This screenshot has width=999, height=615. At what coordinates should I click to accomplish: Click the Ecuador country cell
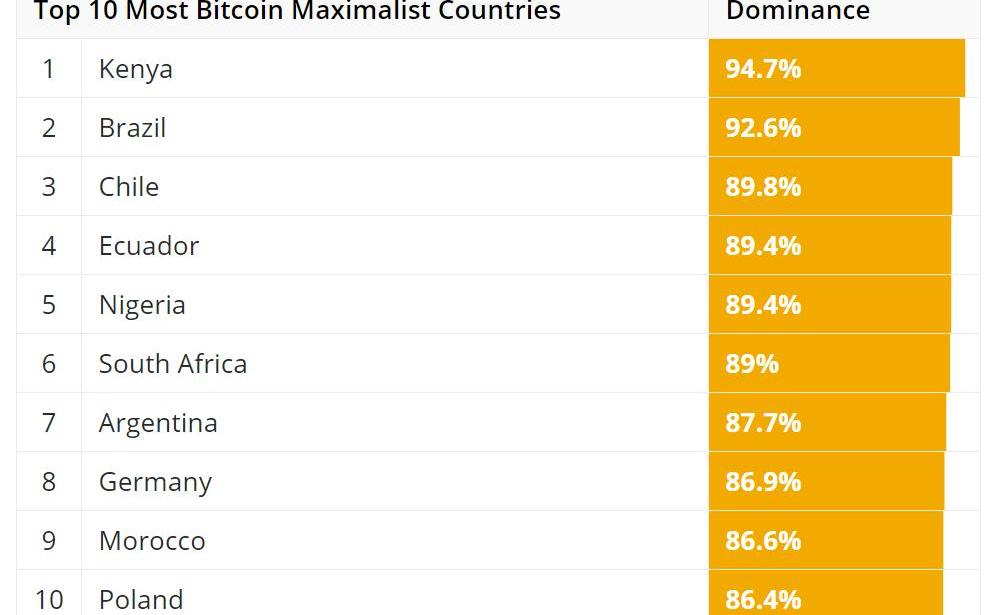point(149,246)
